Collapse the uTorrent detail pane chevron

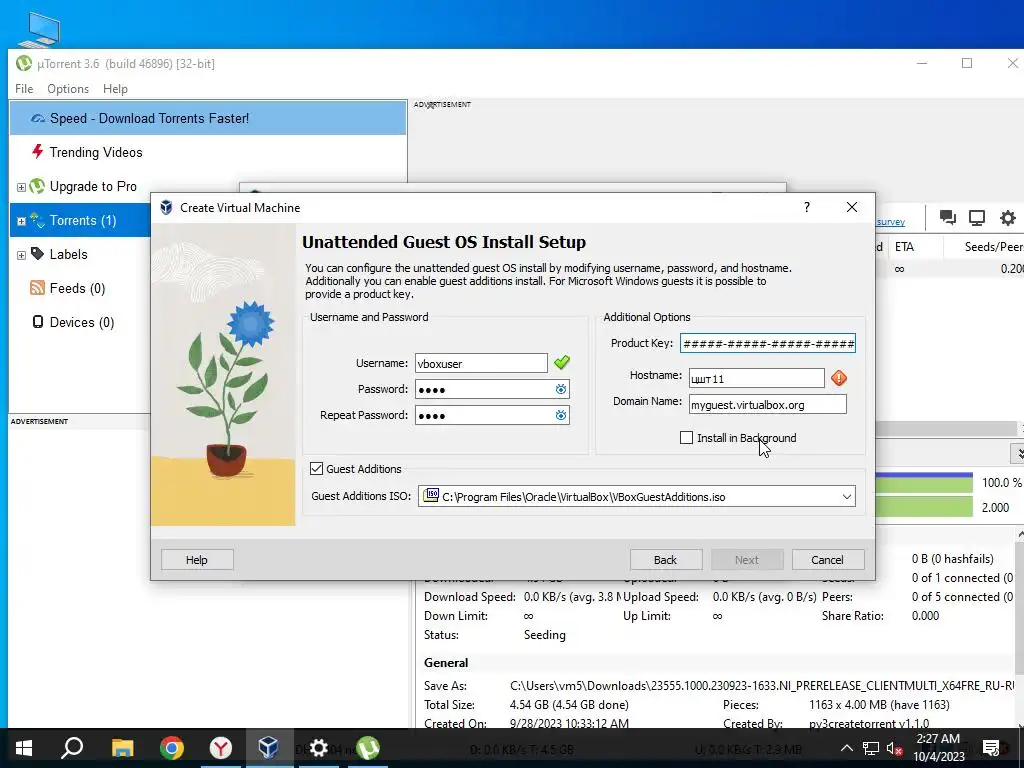(x=1019, y=453)
